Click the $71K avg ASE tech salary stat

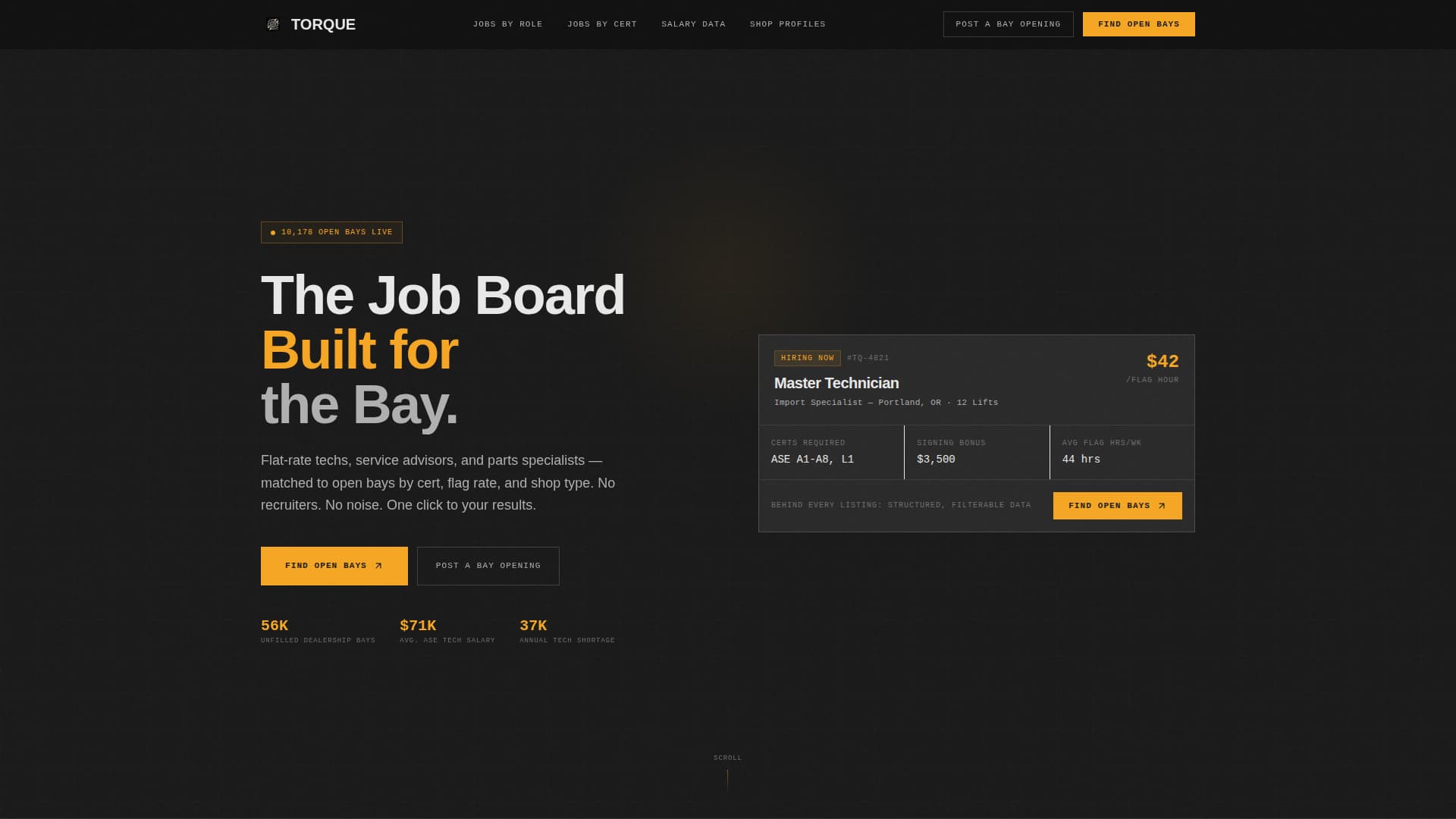pos(447,631)
